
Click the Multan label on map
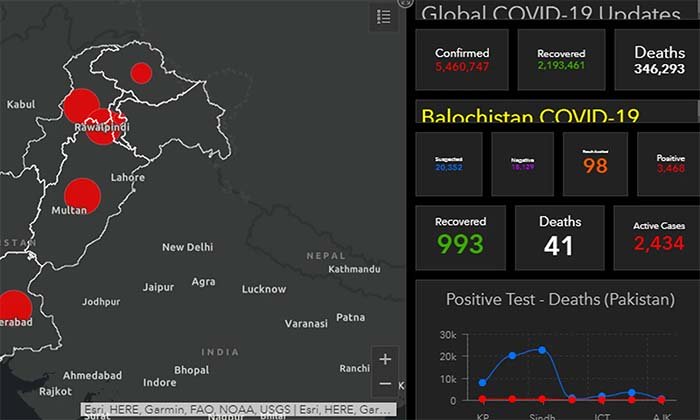(69, 210)
